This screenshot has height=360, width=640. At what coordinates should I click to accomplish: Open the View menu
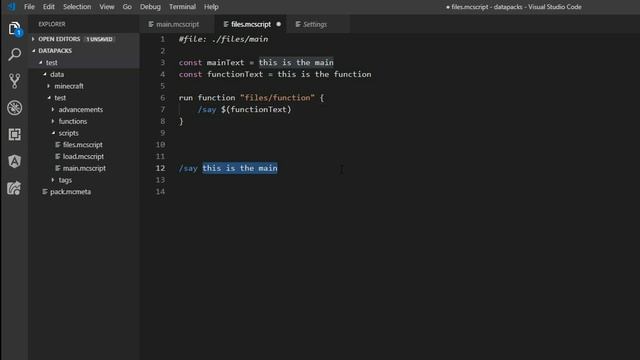tap(107, 7)
